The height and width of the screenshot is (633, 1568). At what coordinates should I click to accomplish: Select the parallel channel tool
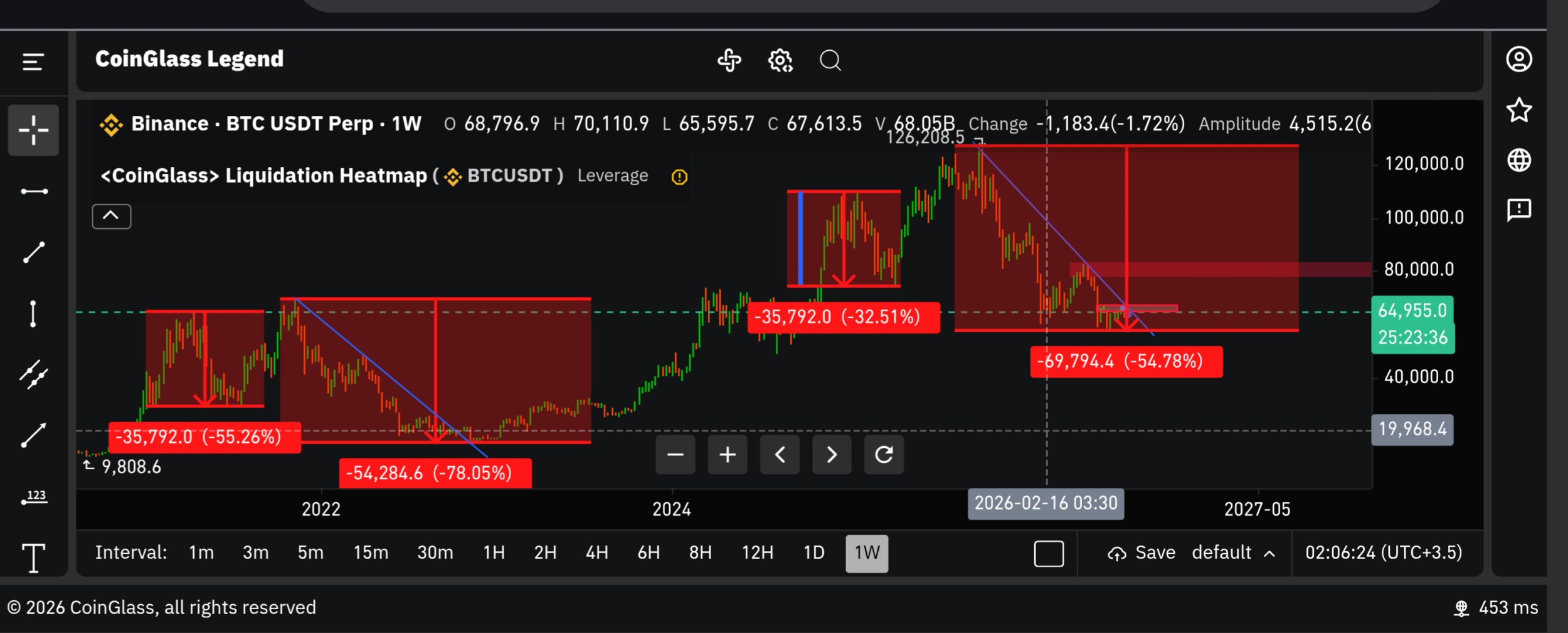coord(34,375)
